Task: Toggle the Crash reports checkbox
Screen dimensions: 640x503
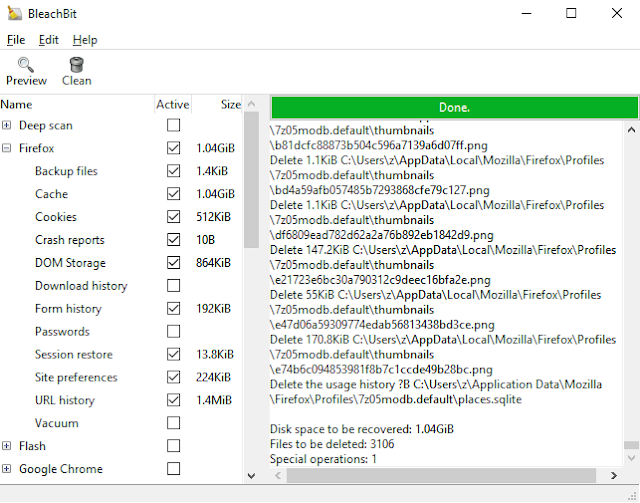Action: [x=173, y=239]
